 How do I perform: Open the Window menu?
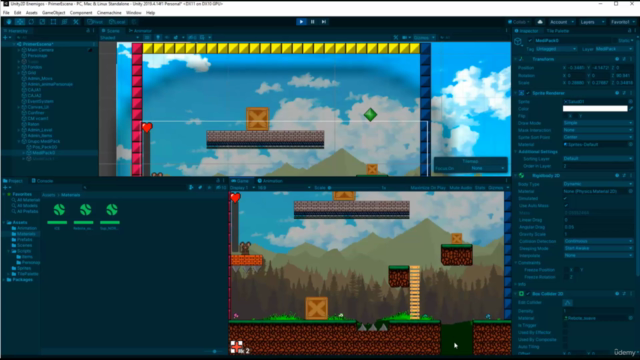point(133,13)
